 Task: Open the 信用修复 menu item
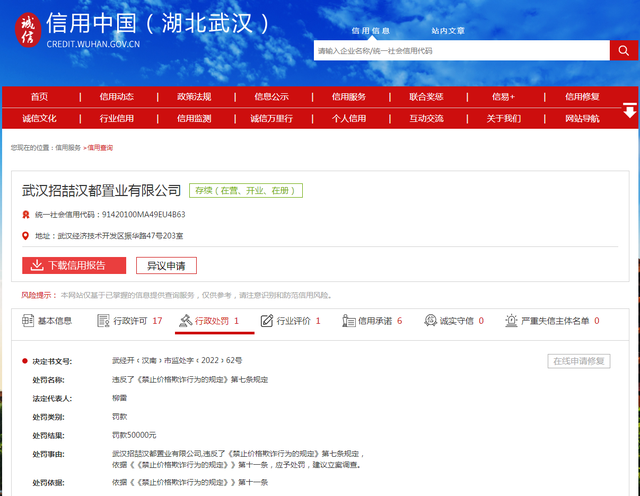[582, 97]
